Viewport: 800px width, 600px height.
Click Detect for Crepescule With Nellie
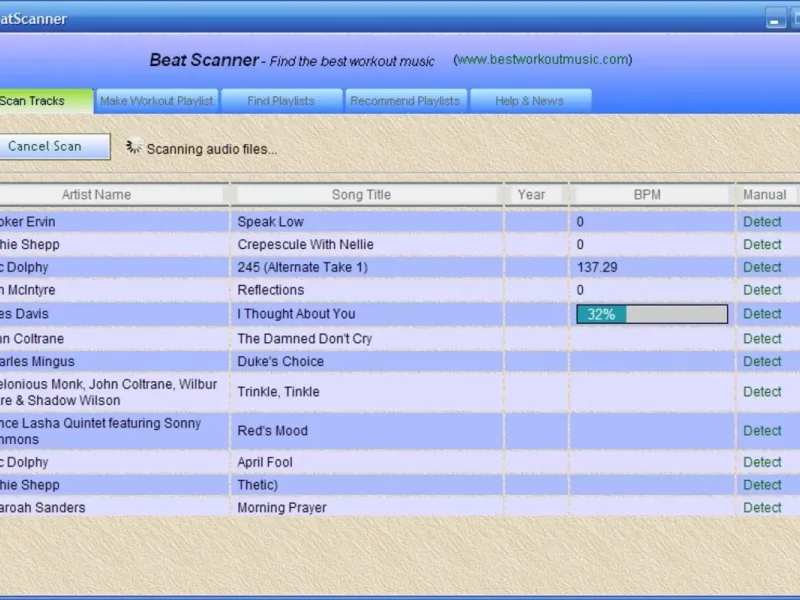[x=762, y=245]
